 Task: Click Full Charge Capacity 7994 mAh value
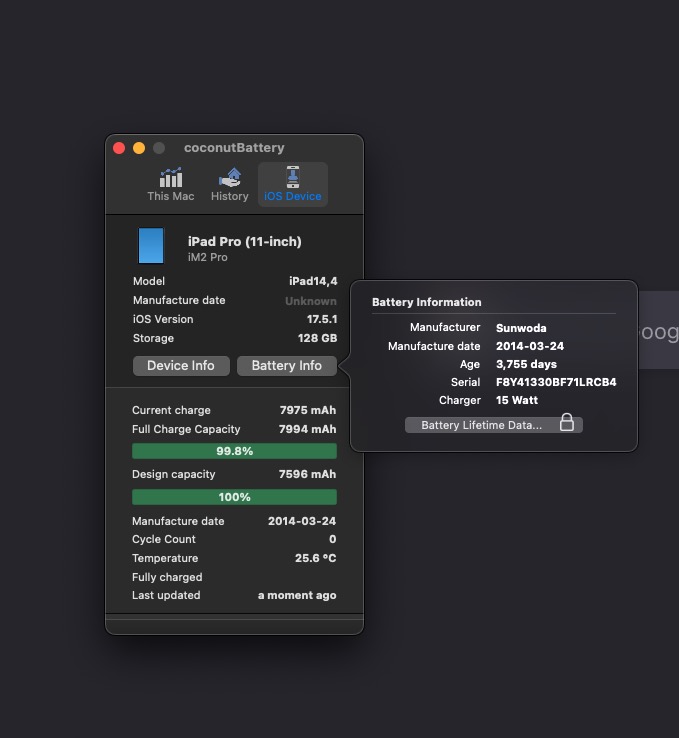coord(308,429)
